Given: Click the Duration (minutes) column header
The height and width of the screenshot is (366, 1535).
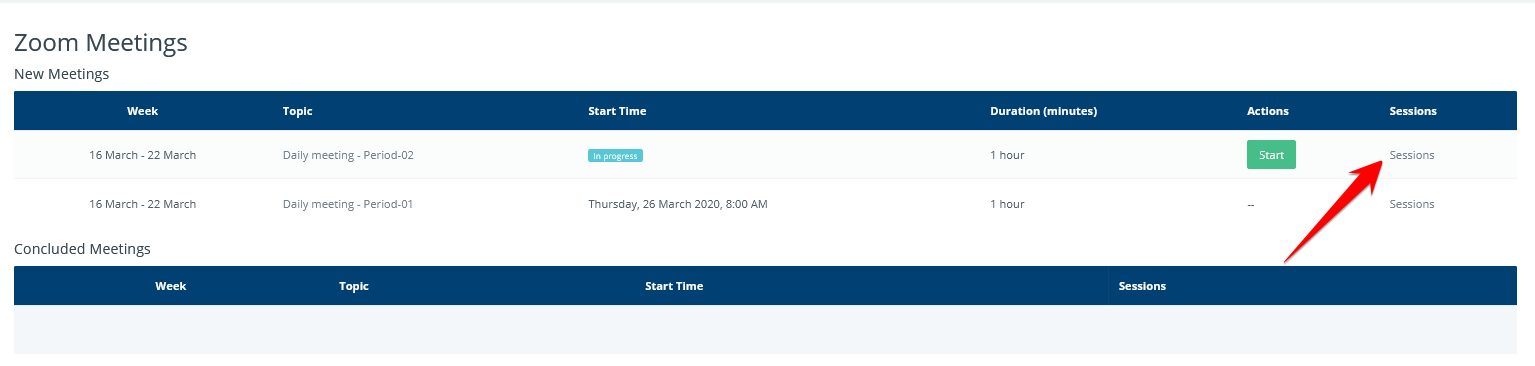Looking at the screenshot, I should tap(1044, 111).
